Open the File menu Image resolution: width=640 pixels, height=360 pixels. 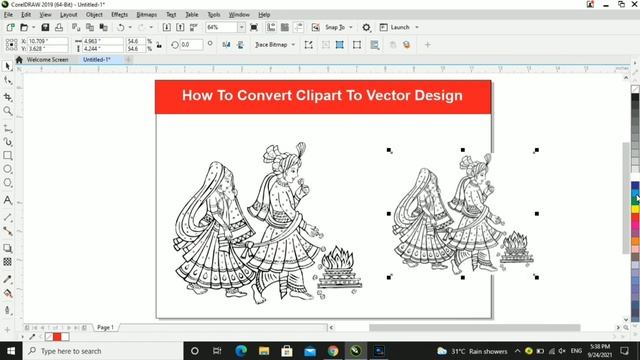coord(8,14)
